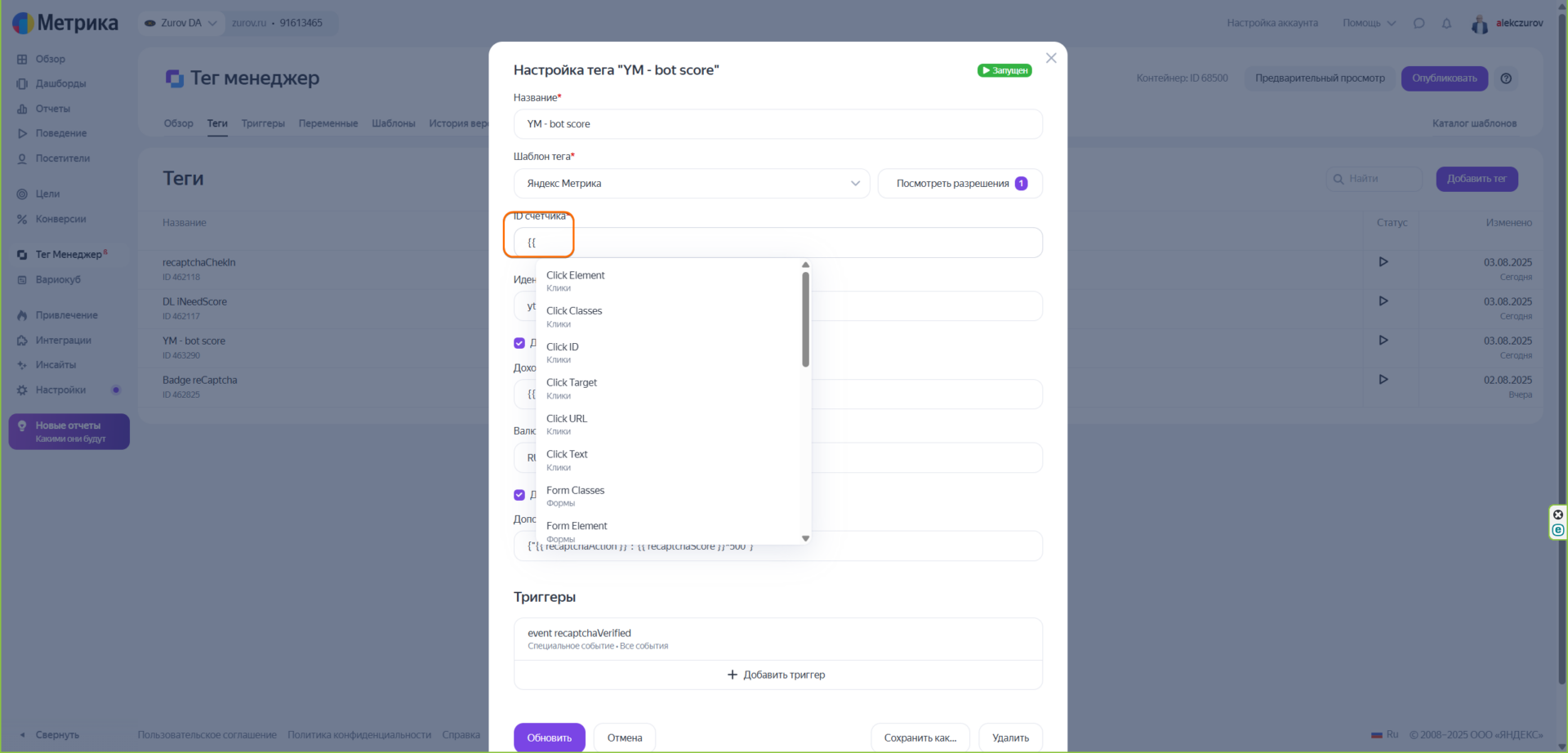Toggle the checkbox above Доход field
Viewport: 1568px width, 753px height.
coord(519,343)
